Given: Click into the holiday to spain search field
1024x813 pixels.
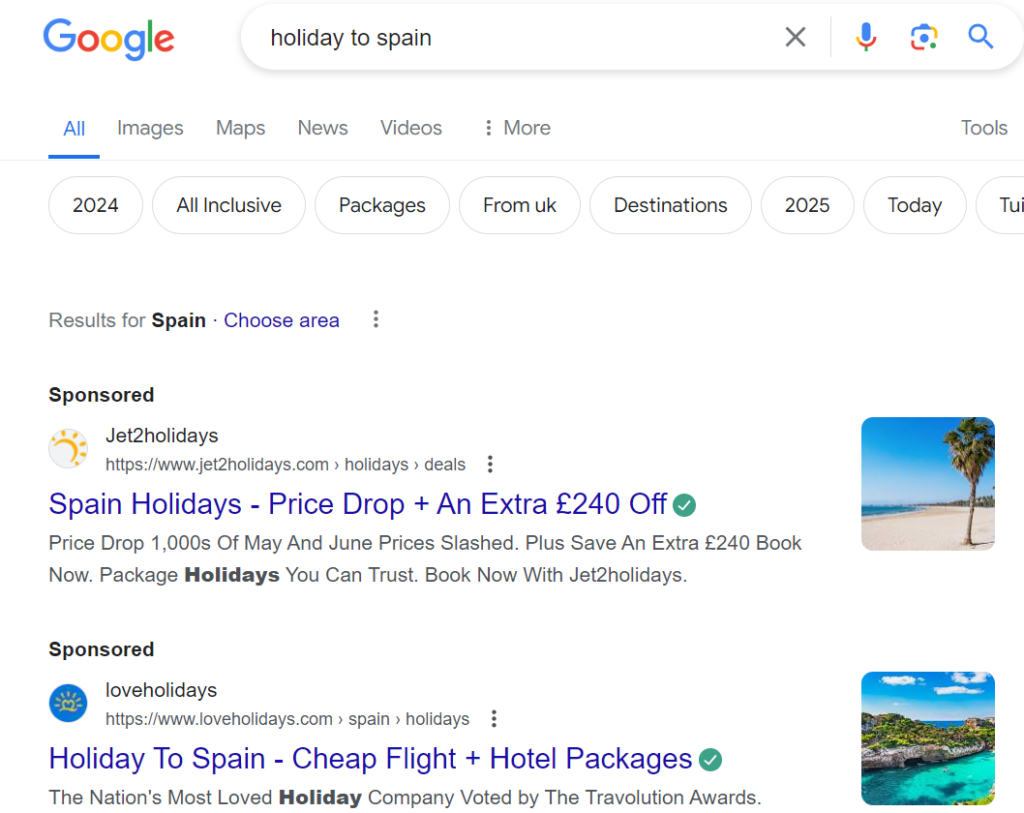Looking at the screenshot, I should [x=516, y=38].
